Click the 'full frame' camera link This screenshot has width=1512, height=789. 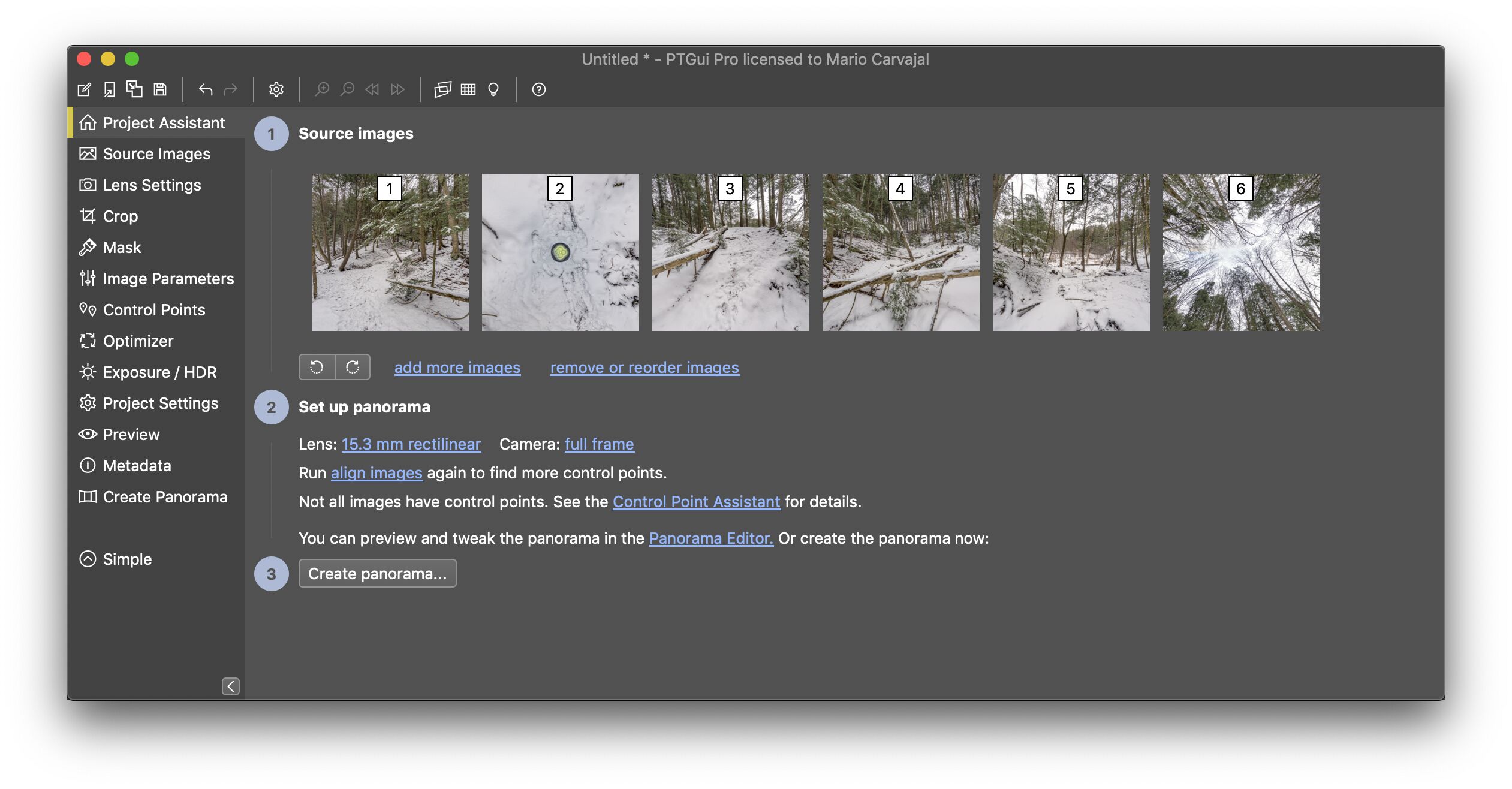click(599, 444)
